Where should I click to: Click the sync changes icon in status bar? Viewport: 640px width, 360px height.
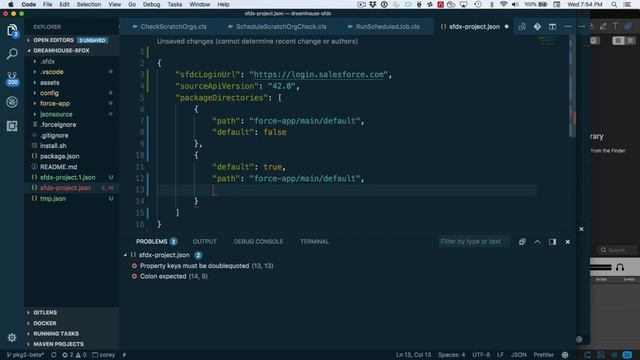[53, 355]
